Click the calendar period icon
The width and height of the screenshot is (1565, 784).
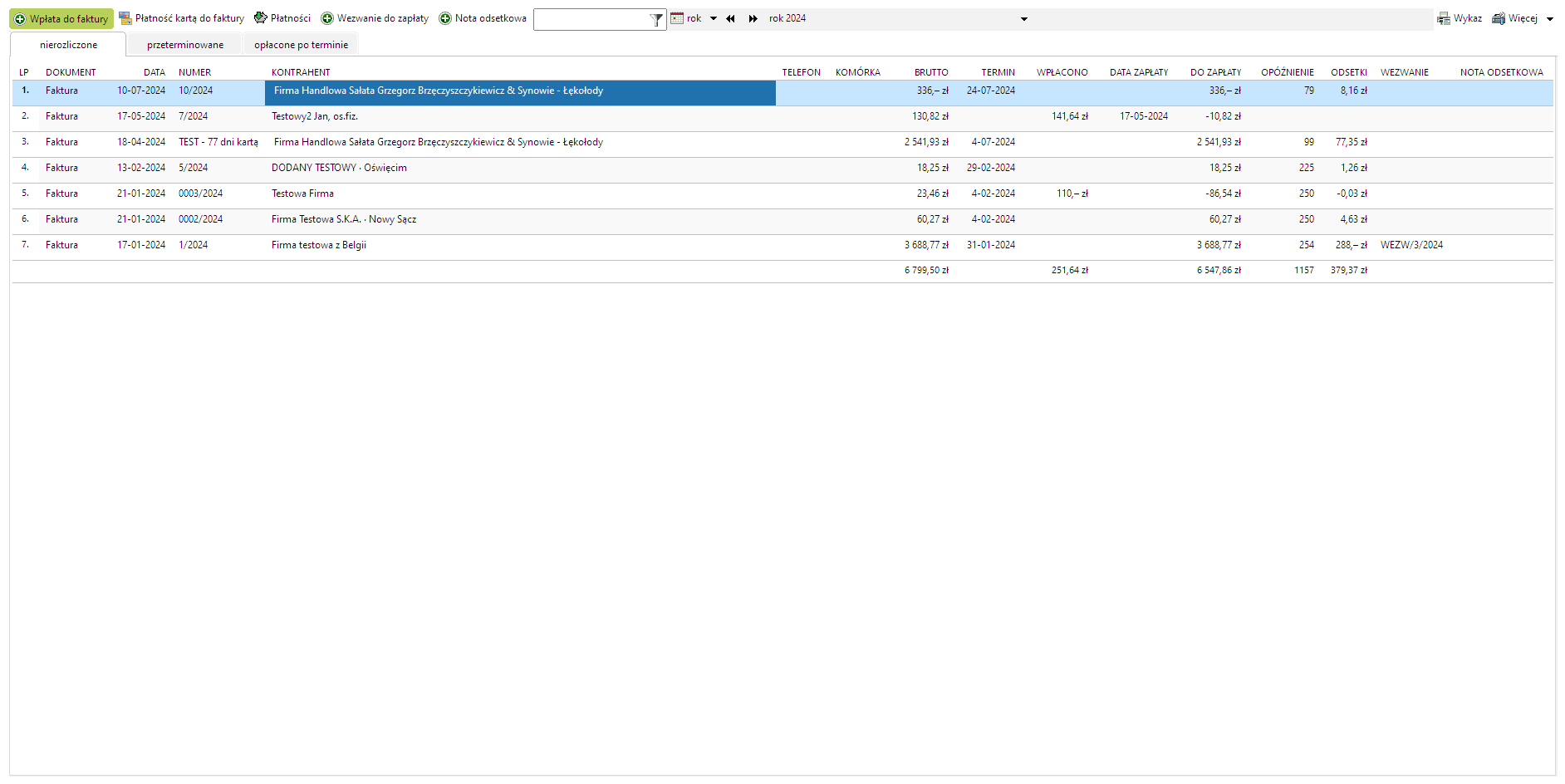[677, 18]
